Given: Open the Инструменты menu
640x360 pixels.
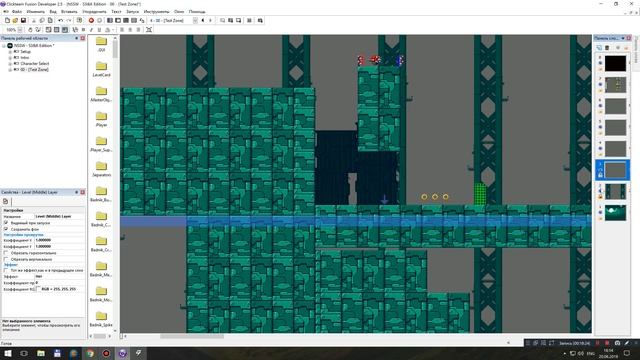Looking at the screenshot, I should (x=156, y=11).
